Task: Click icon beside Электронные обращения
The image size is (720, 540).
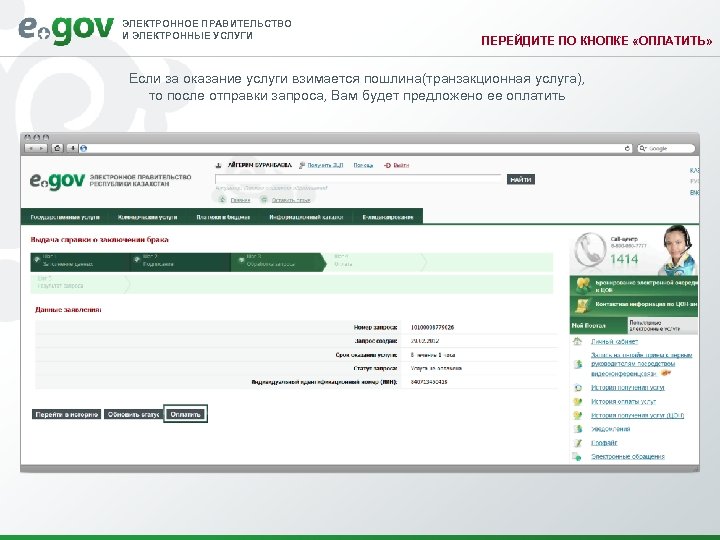Action: pos(578,456)
